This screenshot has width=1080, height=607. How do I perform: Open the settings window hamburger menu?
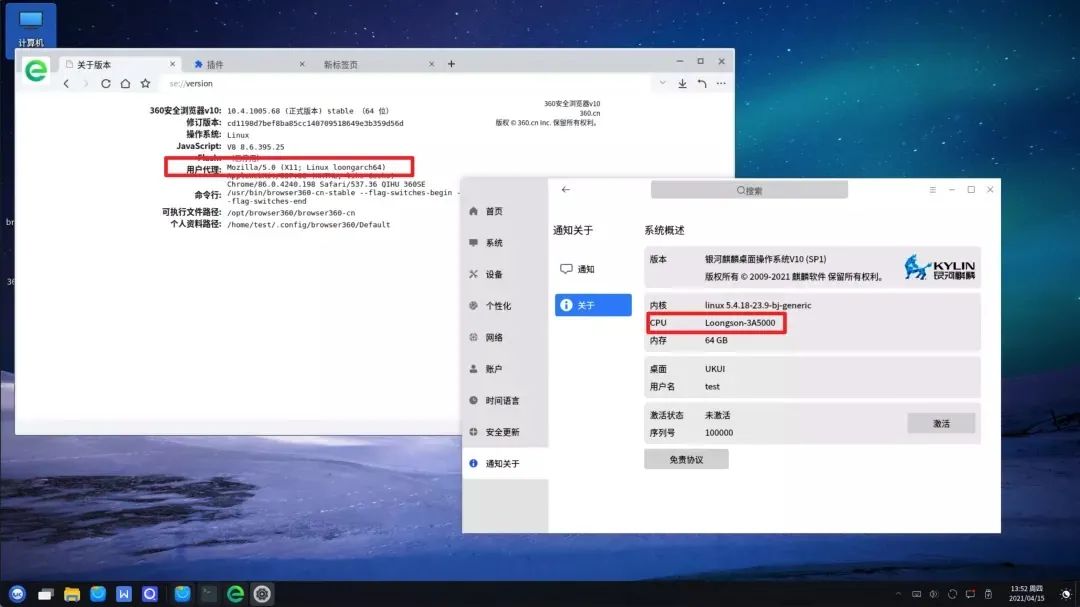tap(933, 189)
